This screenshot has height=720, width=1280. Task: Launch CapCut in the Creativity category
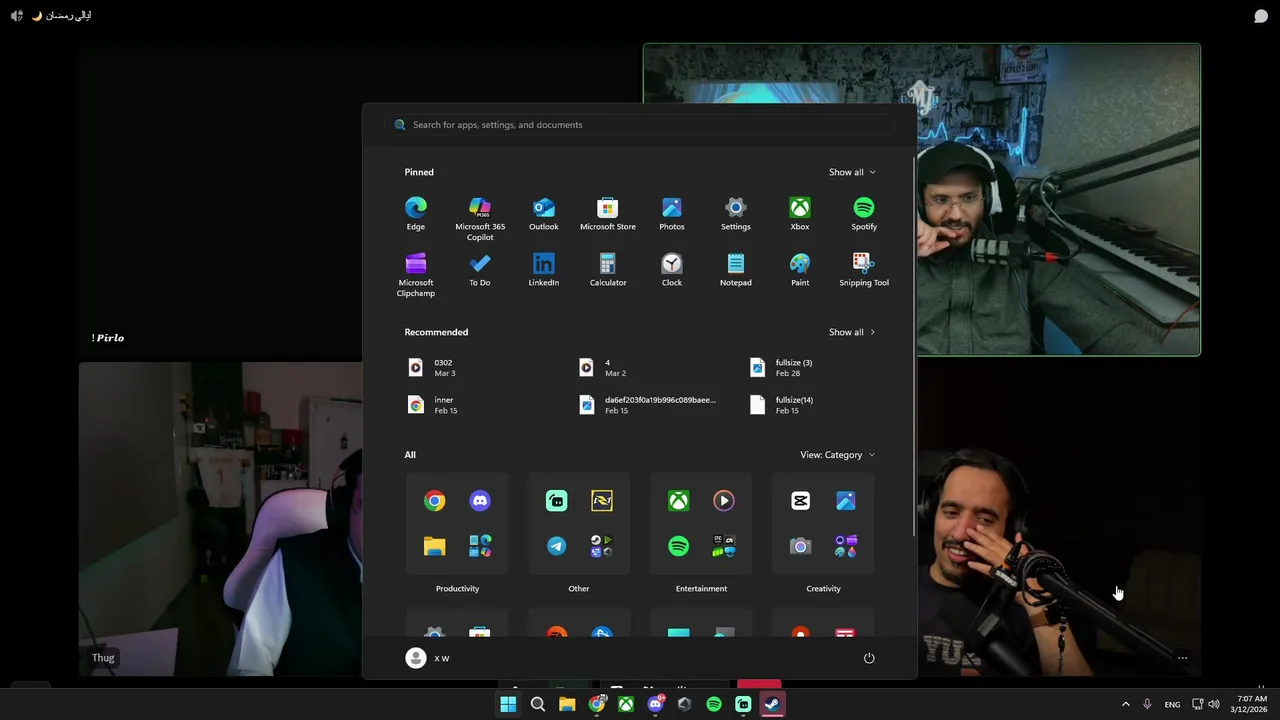pyautogui.click(x=800, y=501)
